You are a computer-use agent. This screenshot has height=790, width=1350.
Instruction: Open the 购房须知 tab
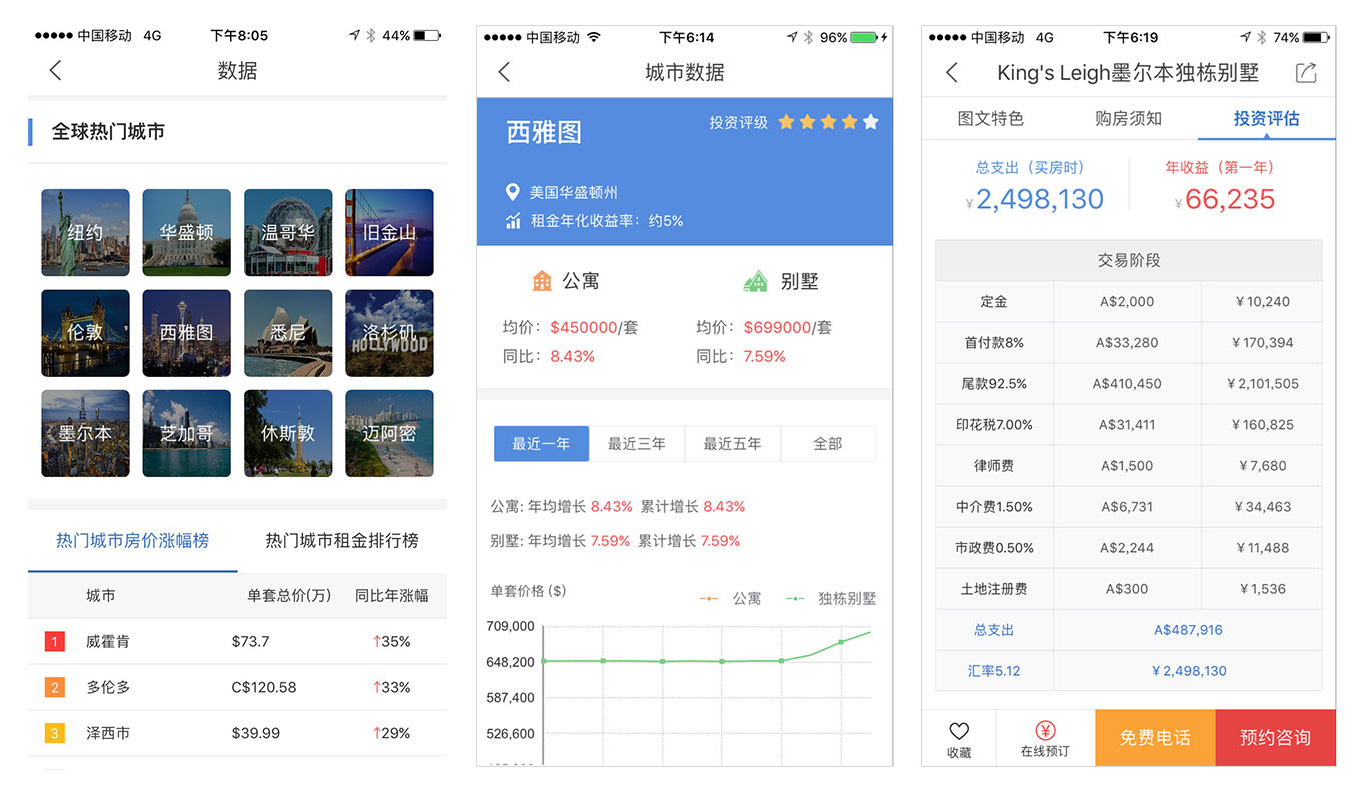click(x=1128, y=119)
